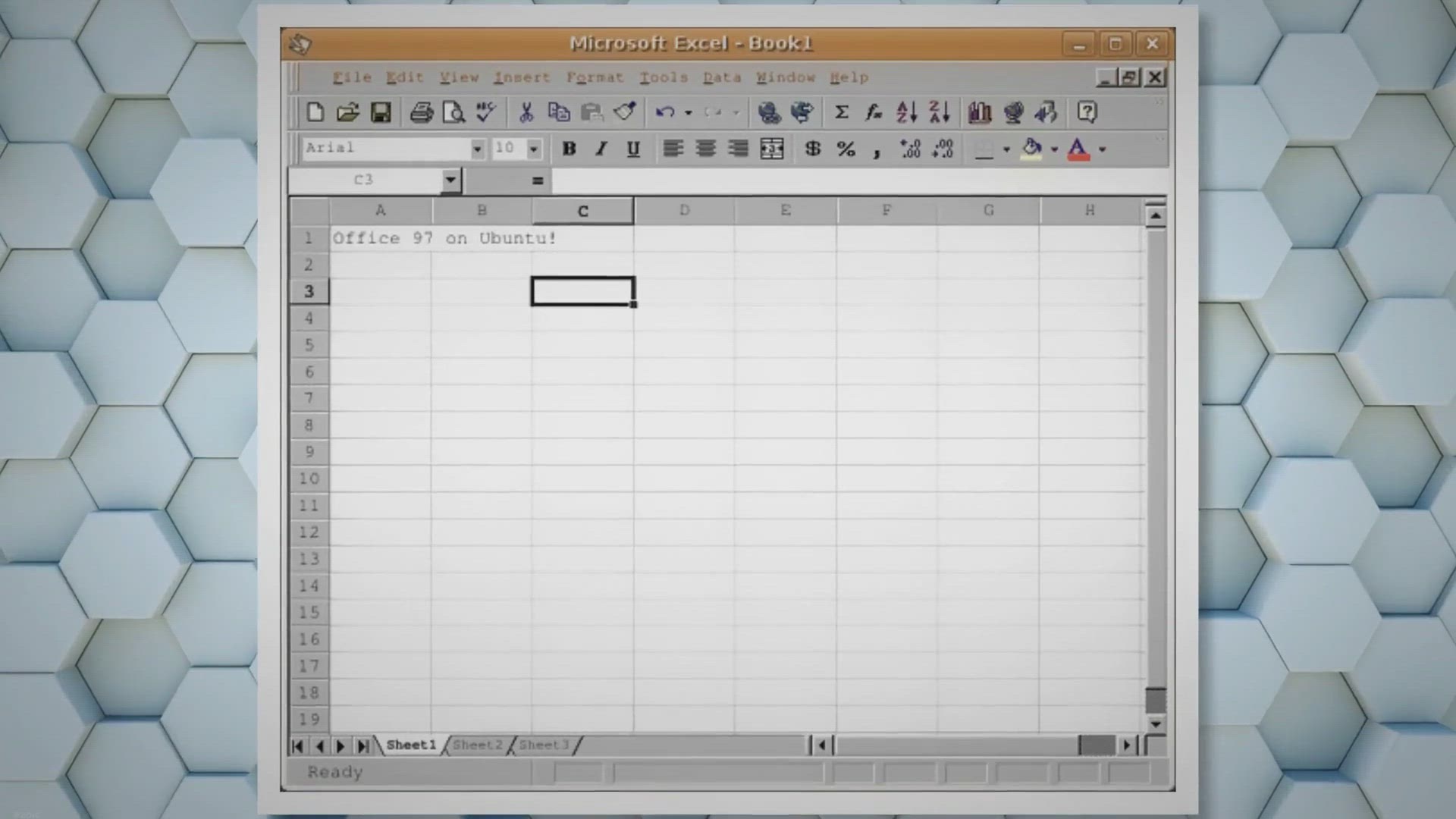
Task: Select cell A1 with Office 97 text
Action: 380,238
